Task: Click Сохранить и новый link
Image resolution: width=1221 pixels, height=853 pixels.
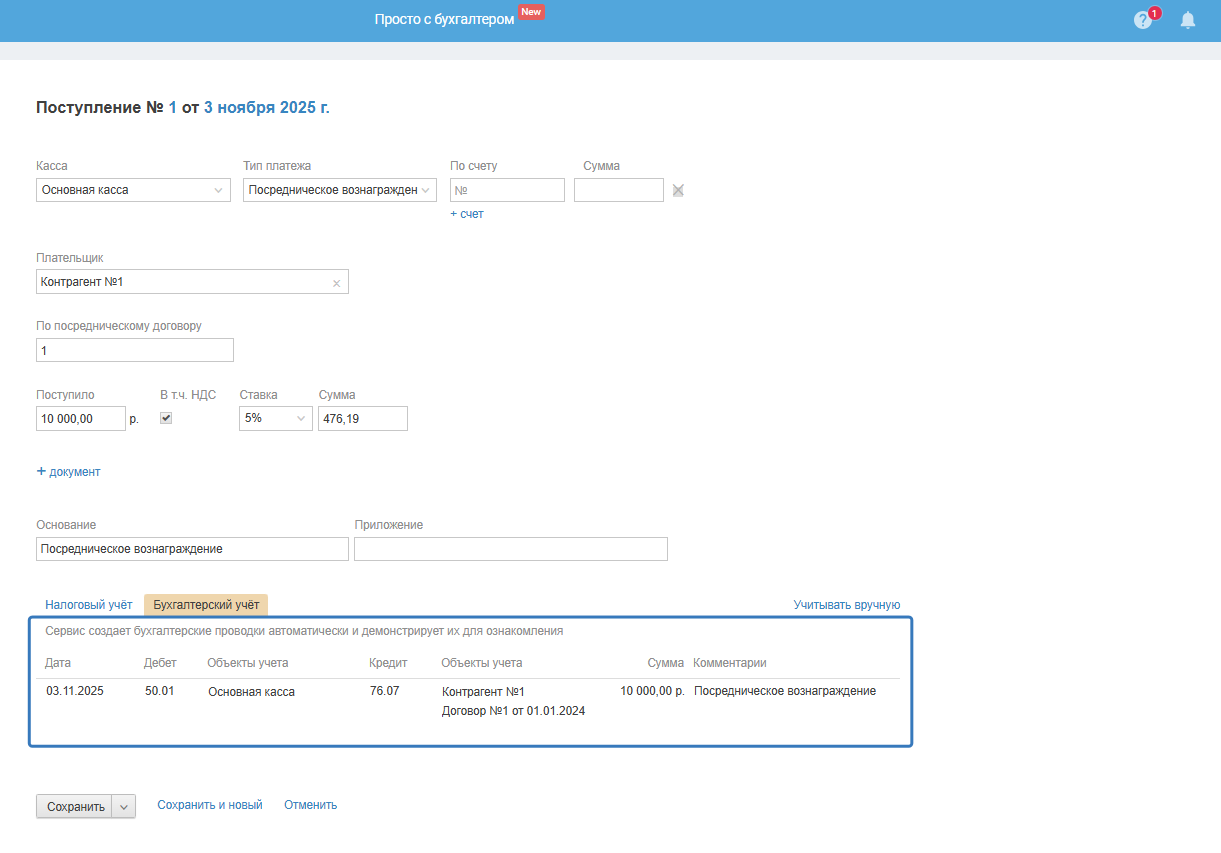Action: (x=210, y=805)
